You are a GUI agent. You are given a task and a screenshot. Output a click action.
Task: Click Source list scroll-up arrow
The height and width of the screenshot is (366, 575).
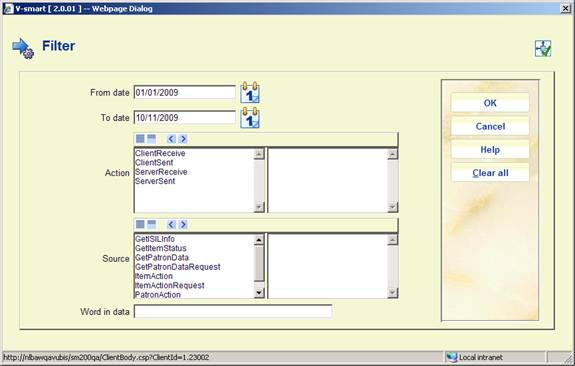tap(259, 240)
